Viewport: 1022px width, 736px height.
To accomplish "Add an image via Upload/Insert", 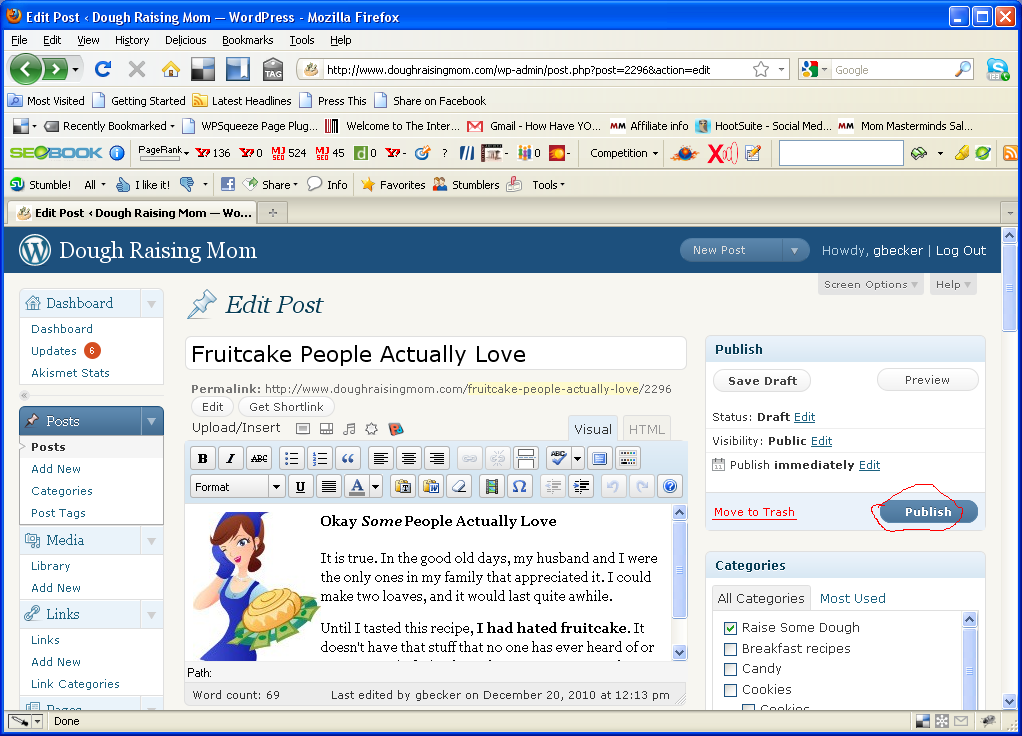I will pos(302,428).
